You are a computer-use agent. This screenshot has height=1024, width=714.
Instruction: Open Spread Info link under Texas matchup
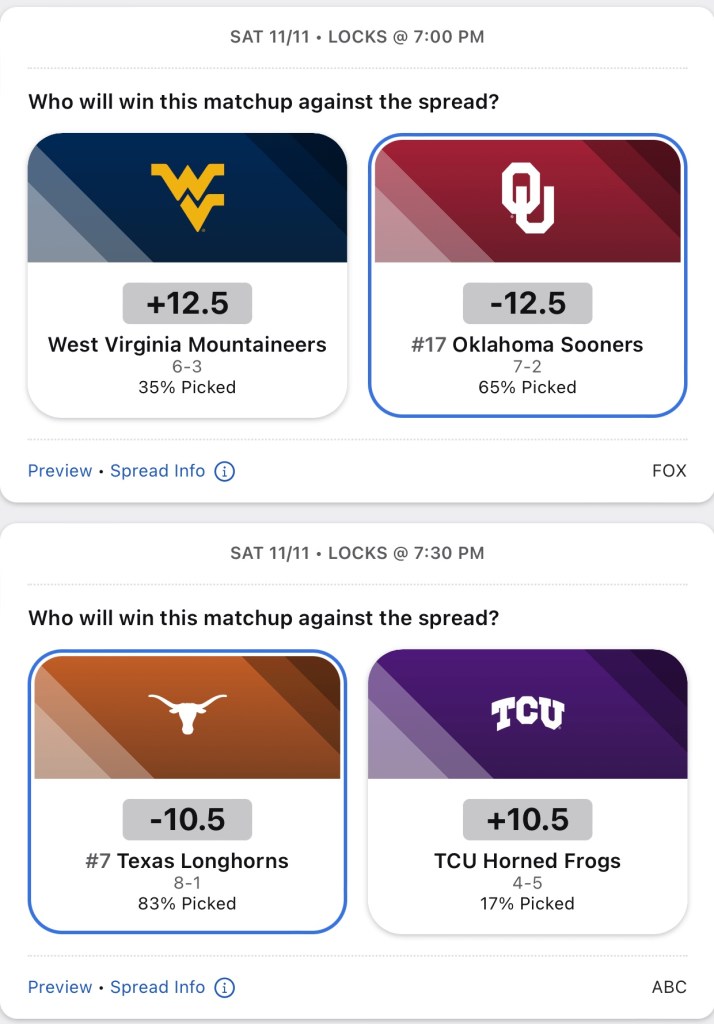tap(158, 987)
